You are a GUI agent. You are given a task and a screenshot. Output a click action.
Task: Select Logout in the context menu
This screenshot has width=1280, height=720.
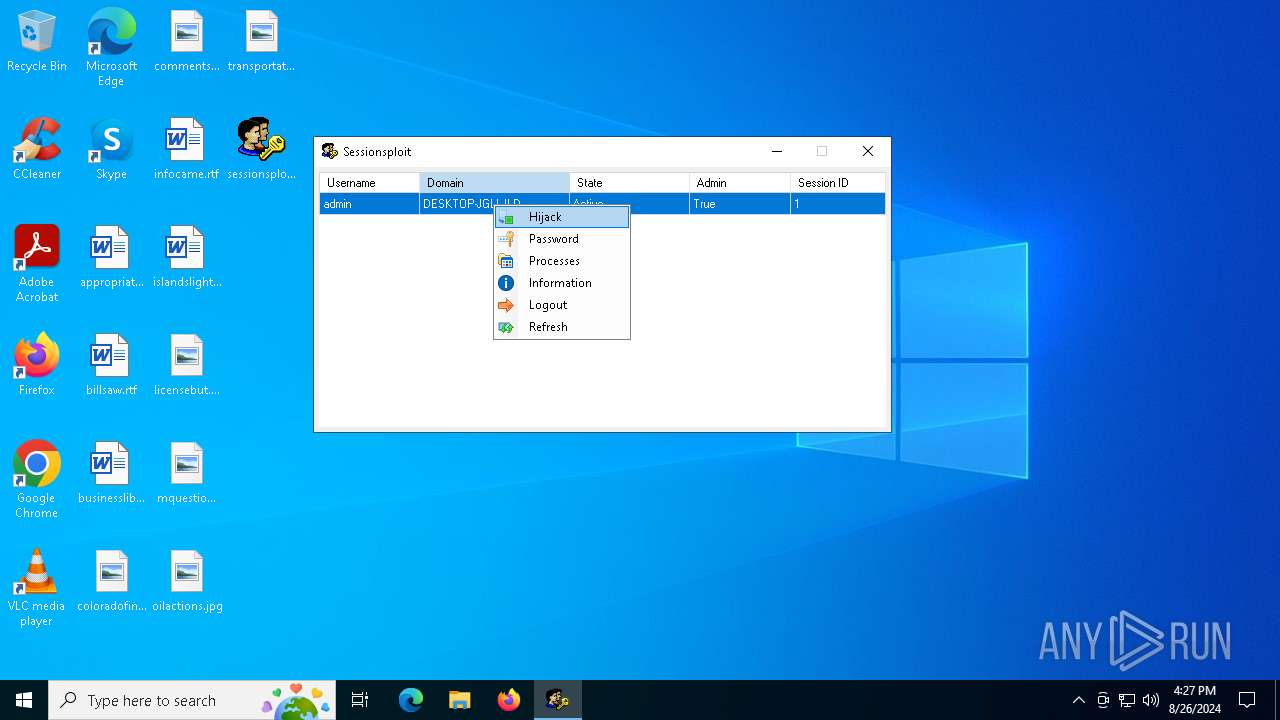[562, 305]
